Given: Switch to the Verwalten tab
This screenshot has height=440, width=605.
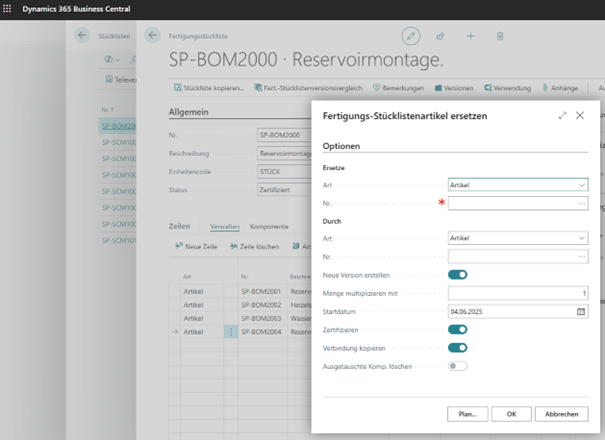Looking at the screenshot, I should tap(225, 227).
